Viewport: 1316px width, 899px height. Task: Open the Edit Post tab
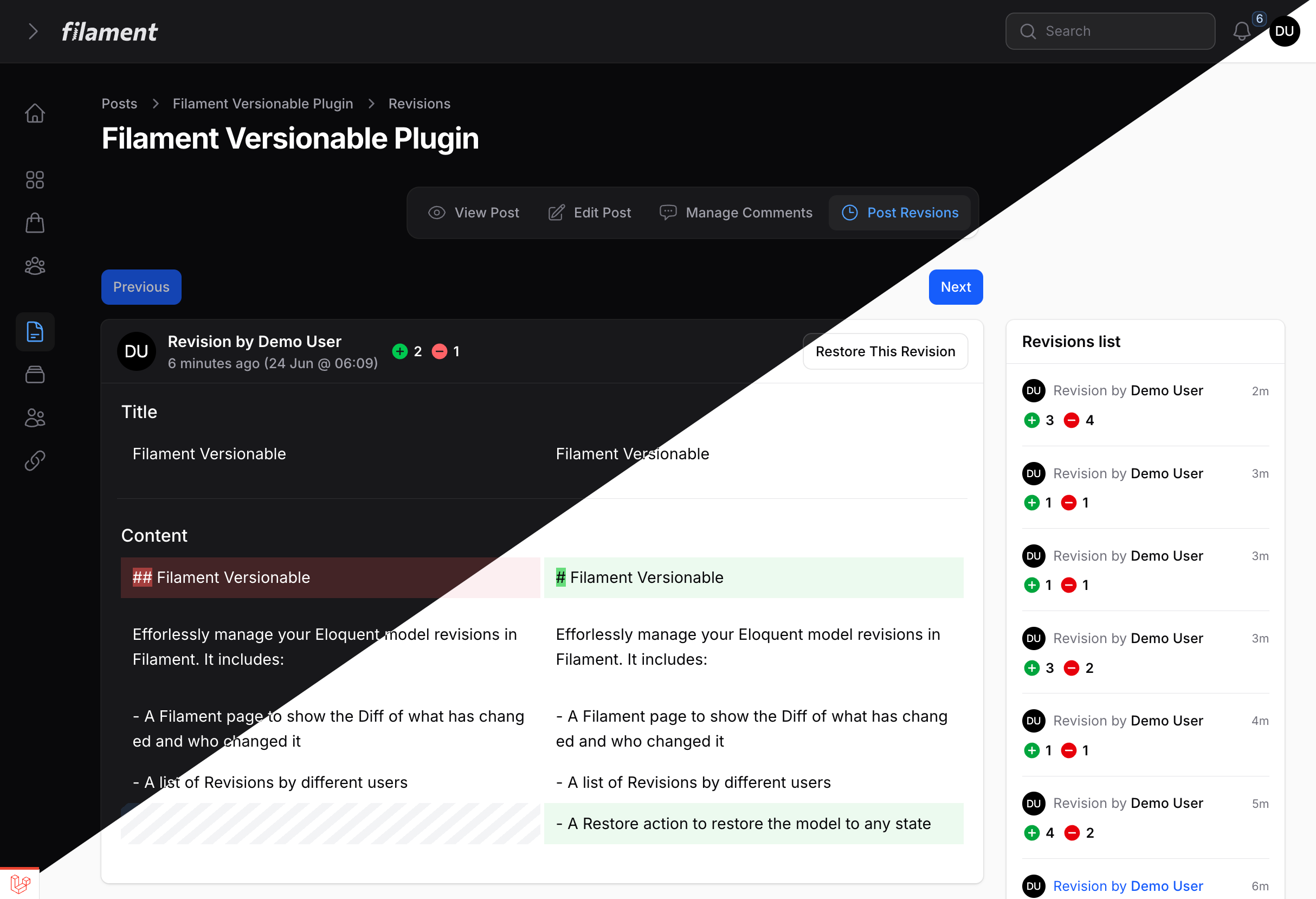click(x=590, y=213)
